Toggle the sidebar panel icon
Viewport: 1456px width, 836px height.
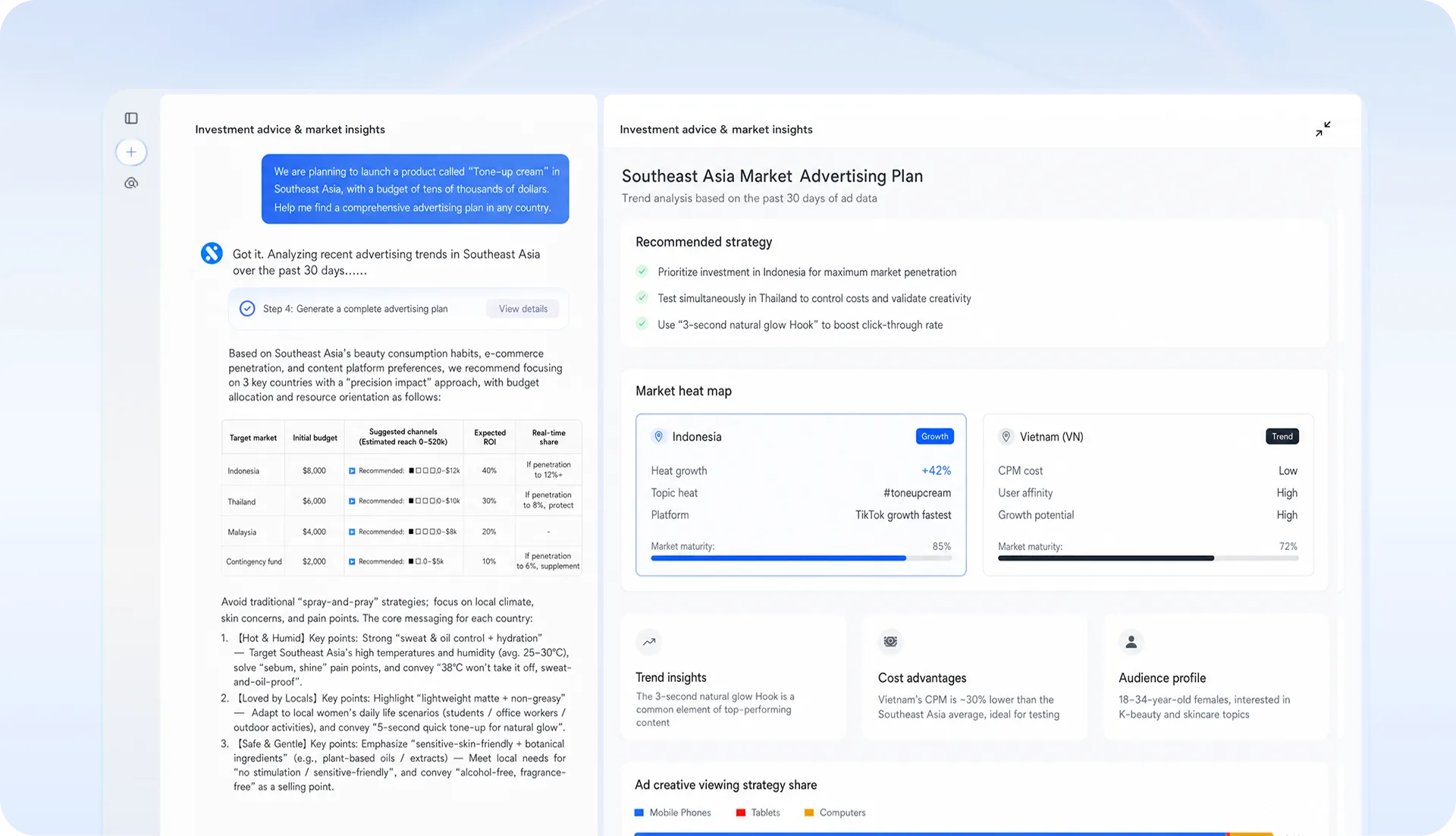pyautogui.click(x=131, y=118)
